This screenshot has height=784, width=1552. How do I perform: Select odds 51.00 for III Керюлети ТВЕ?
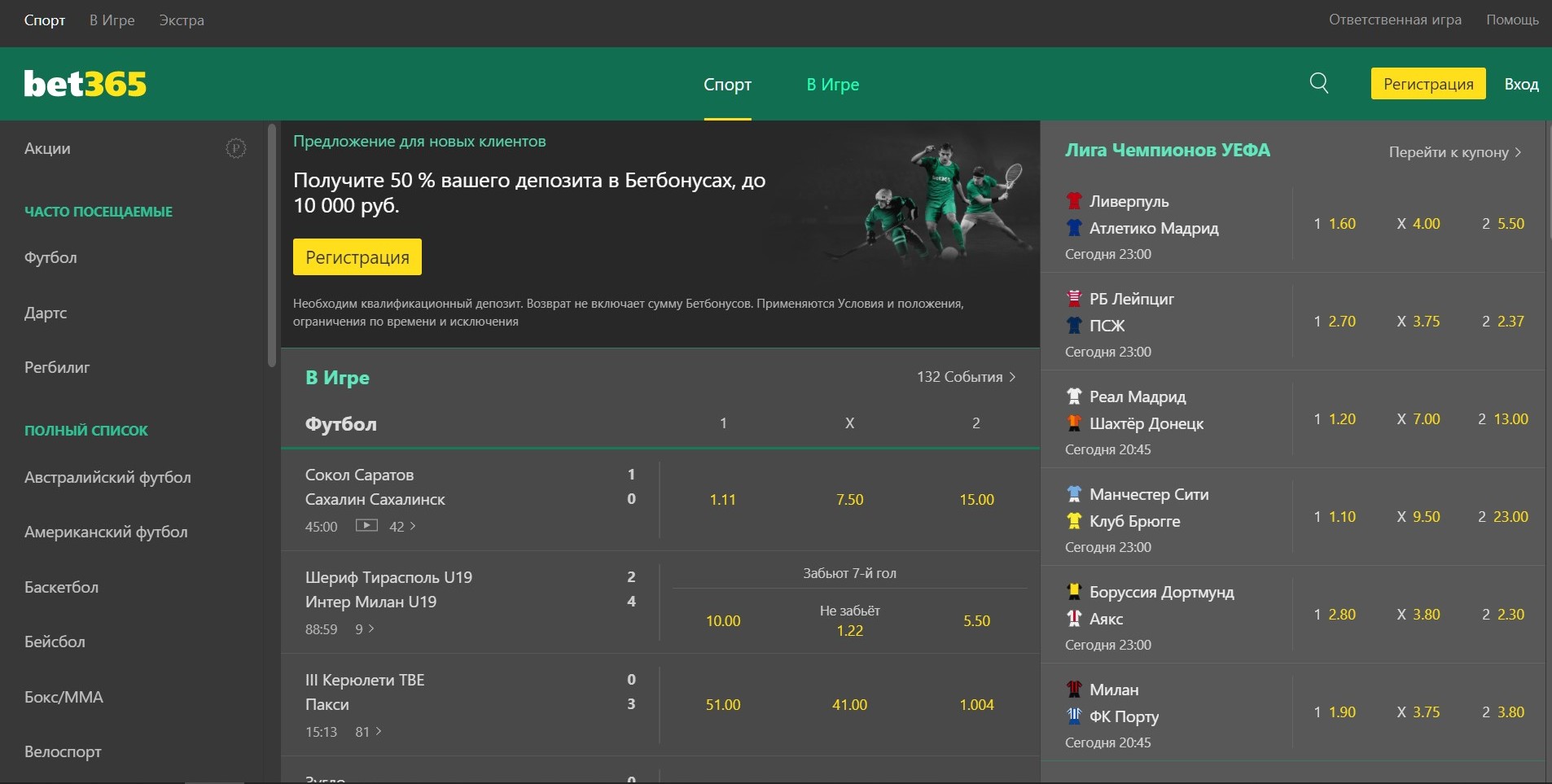pos(723,705)
